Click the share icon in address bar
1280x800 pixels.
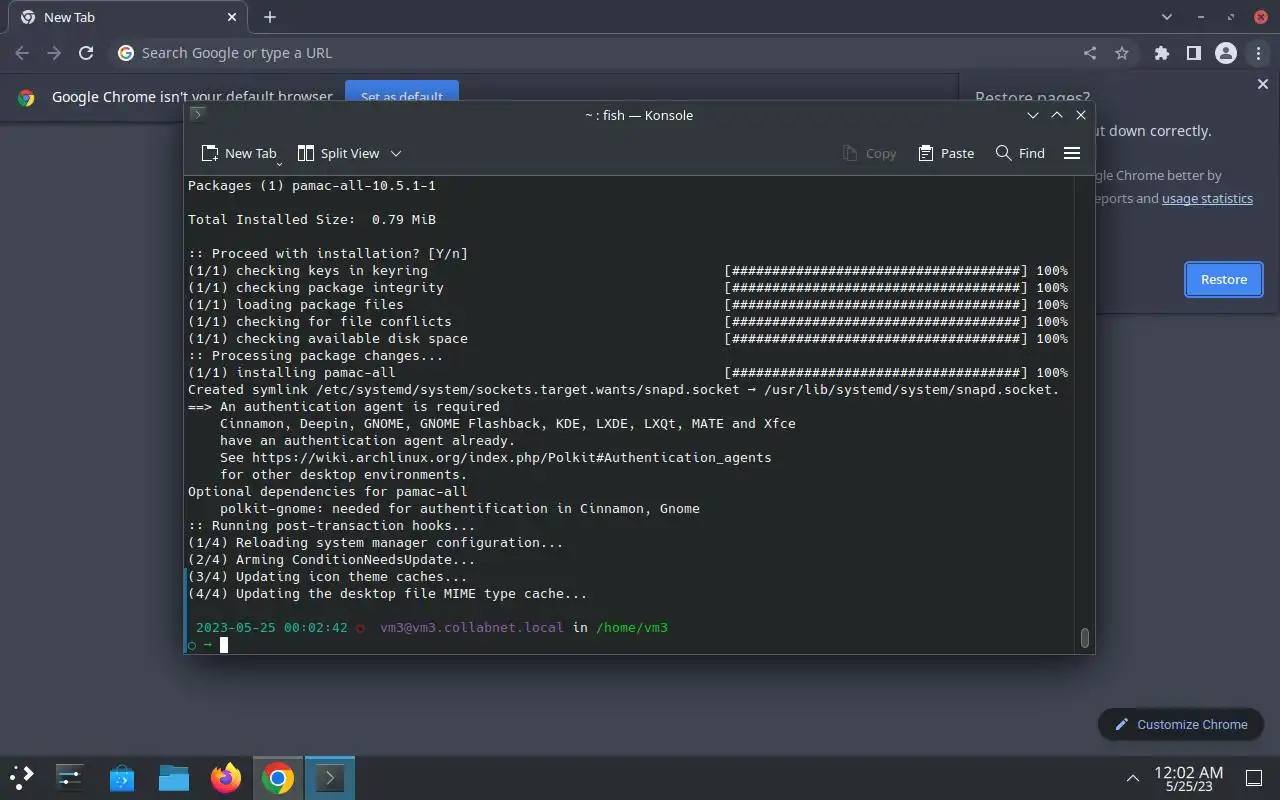(x=1090, y=53)
